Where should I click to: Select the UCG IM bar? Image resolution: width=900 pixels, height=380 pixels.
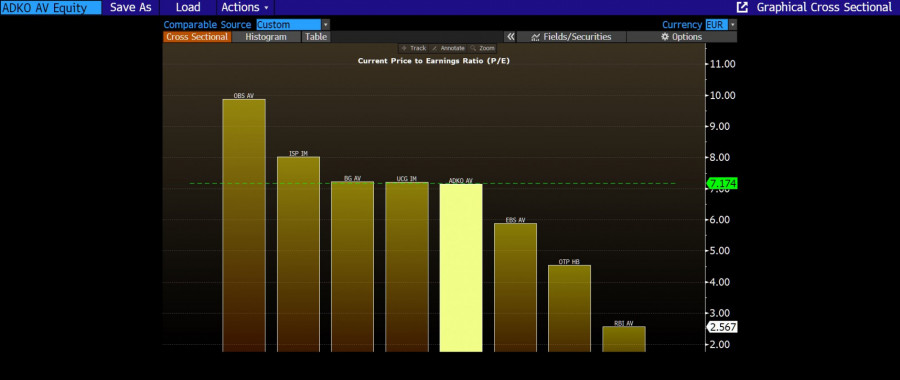pos(407,266)
